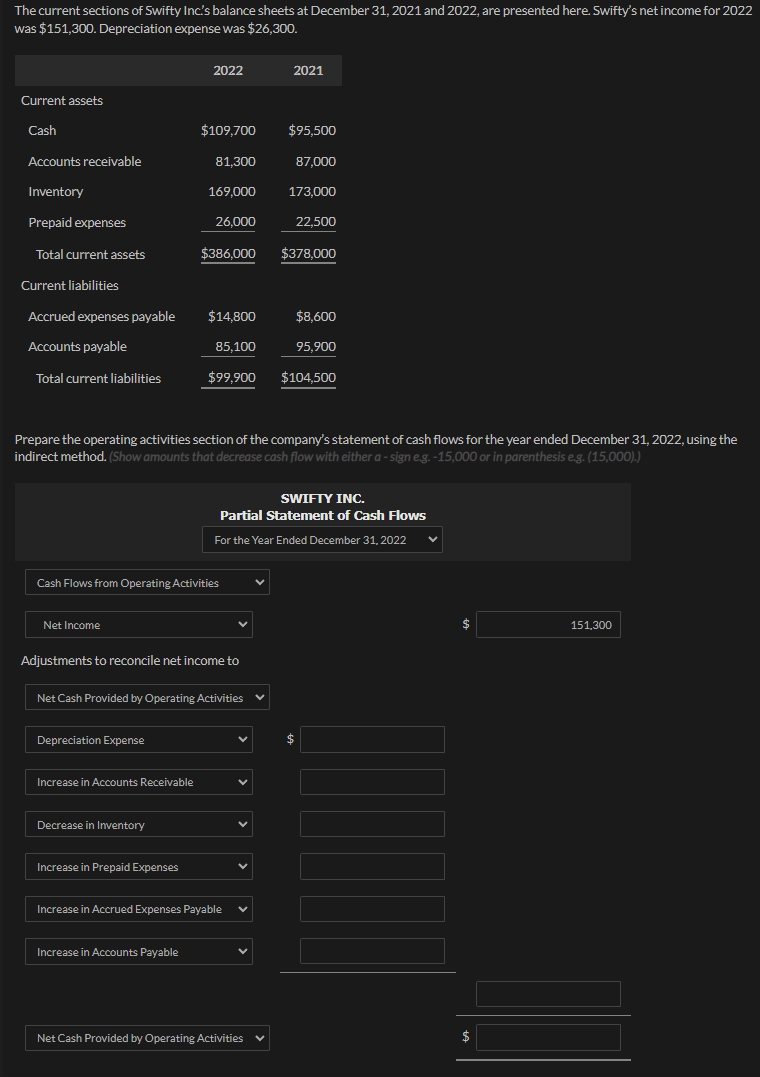Click the Accounts Receivable adjustment amount field
The image size is (760, 1077).
pos(372,782)
